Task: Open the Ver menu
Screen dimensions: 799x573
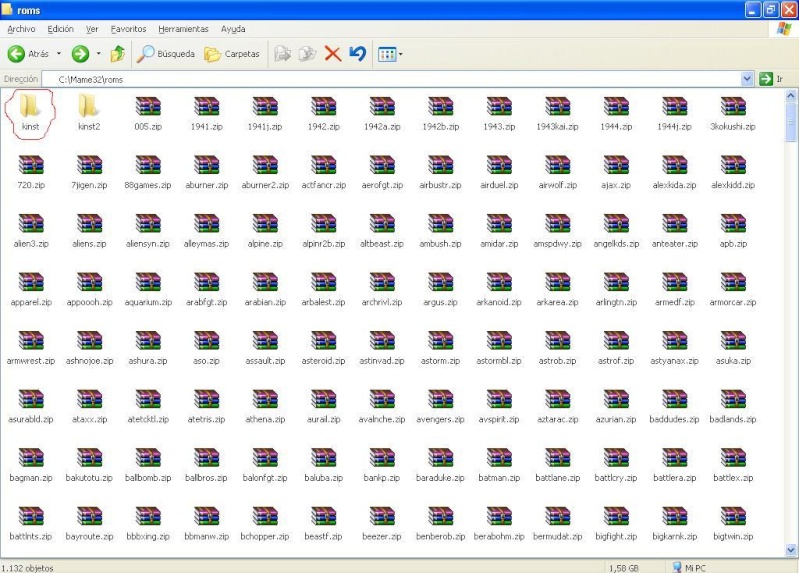Action: click(x=92, y=29)
